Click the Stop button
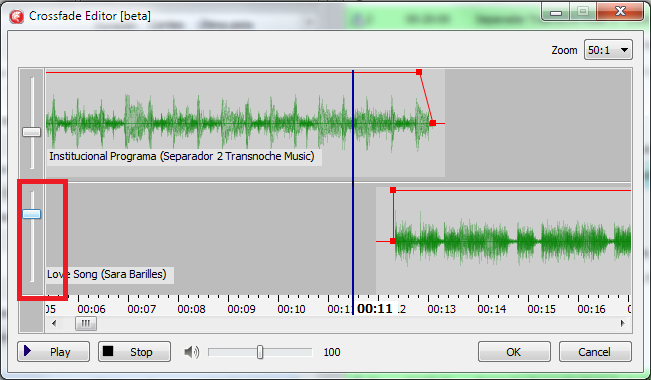 click(135, 352)
